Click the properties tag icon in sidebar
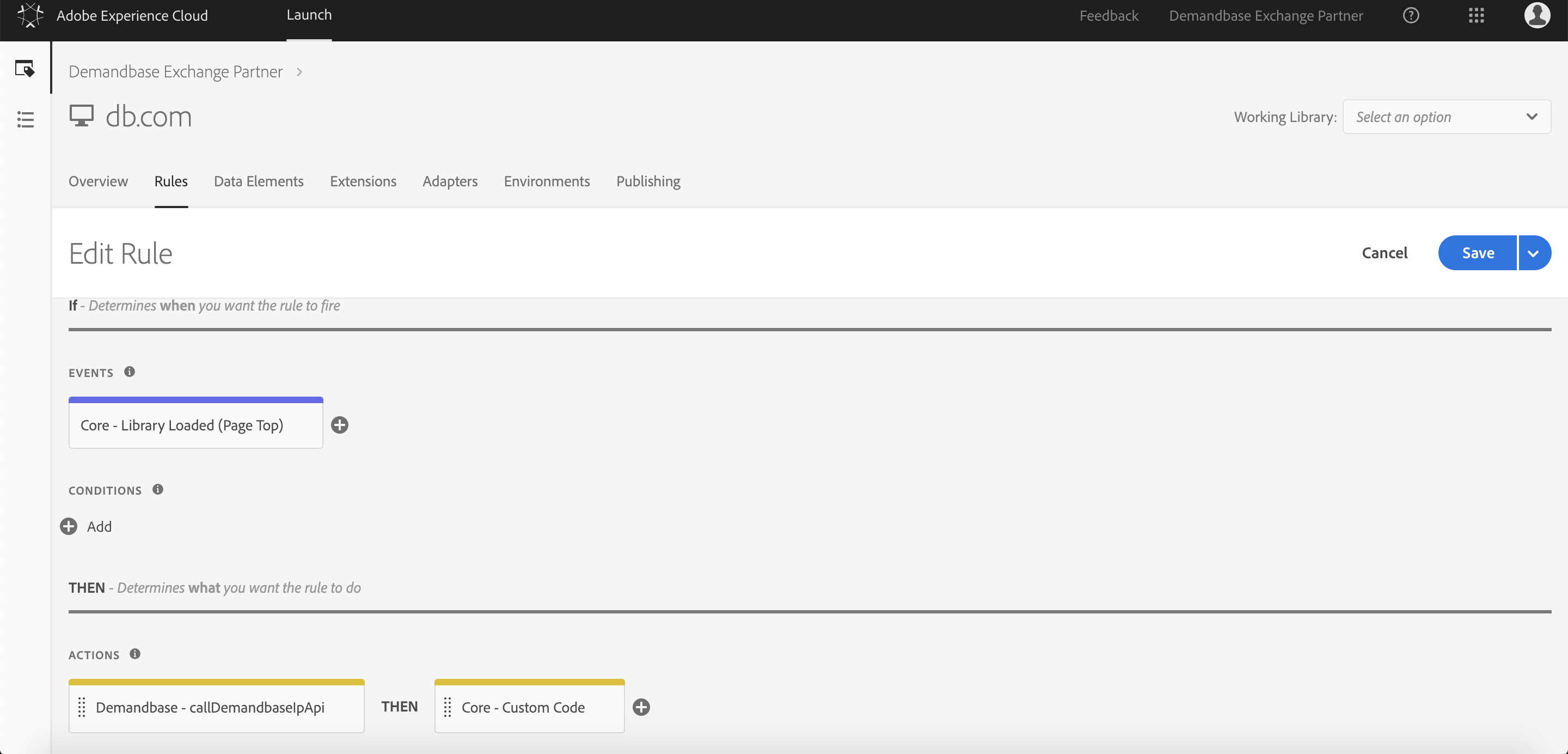This screenshot has height=754, width=1568. [24, 68]
